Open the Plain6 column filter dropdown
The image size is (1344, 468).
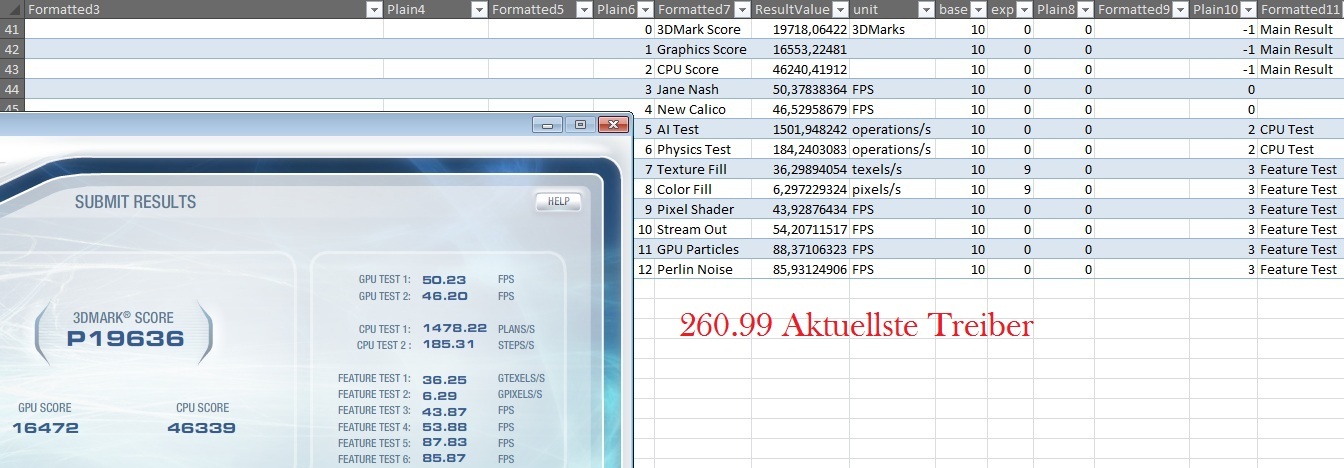coord(645,10)
